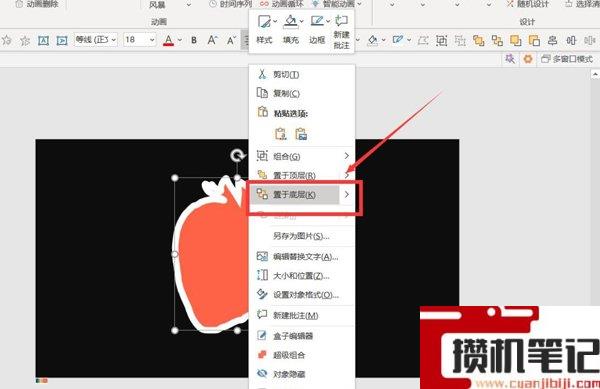Expand the Send to Back submenu chevron
The height and width of the screenshot is (389, 600).
[x=346, y=194]
